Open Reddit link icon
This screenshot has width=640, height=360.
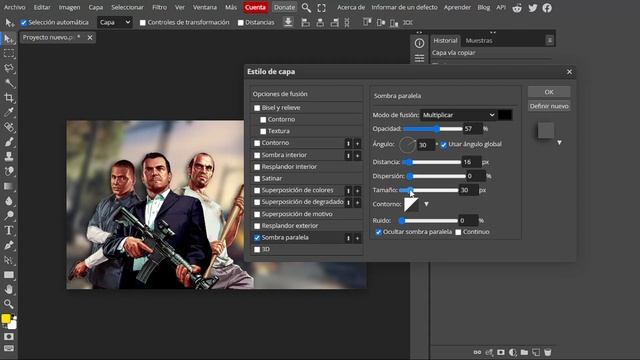517,7
